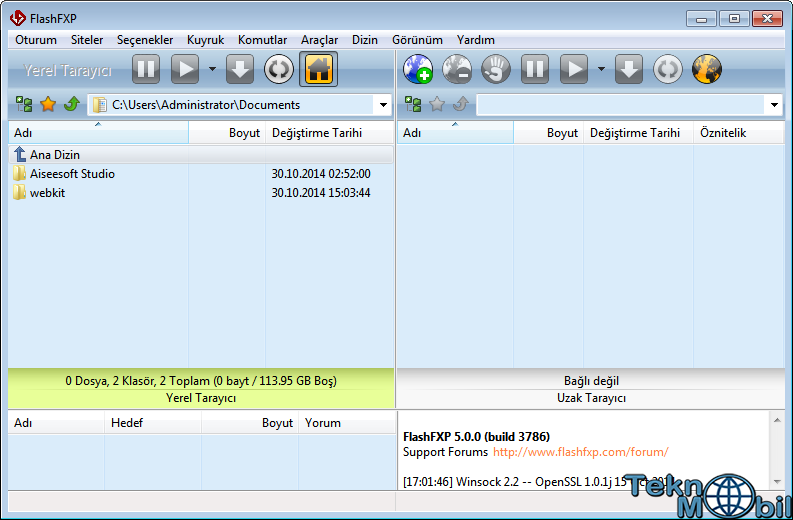Click local status summary 0 Dosya, 2 Klasör
Viewport: 793px width, 520px height.
pos(201,380)
